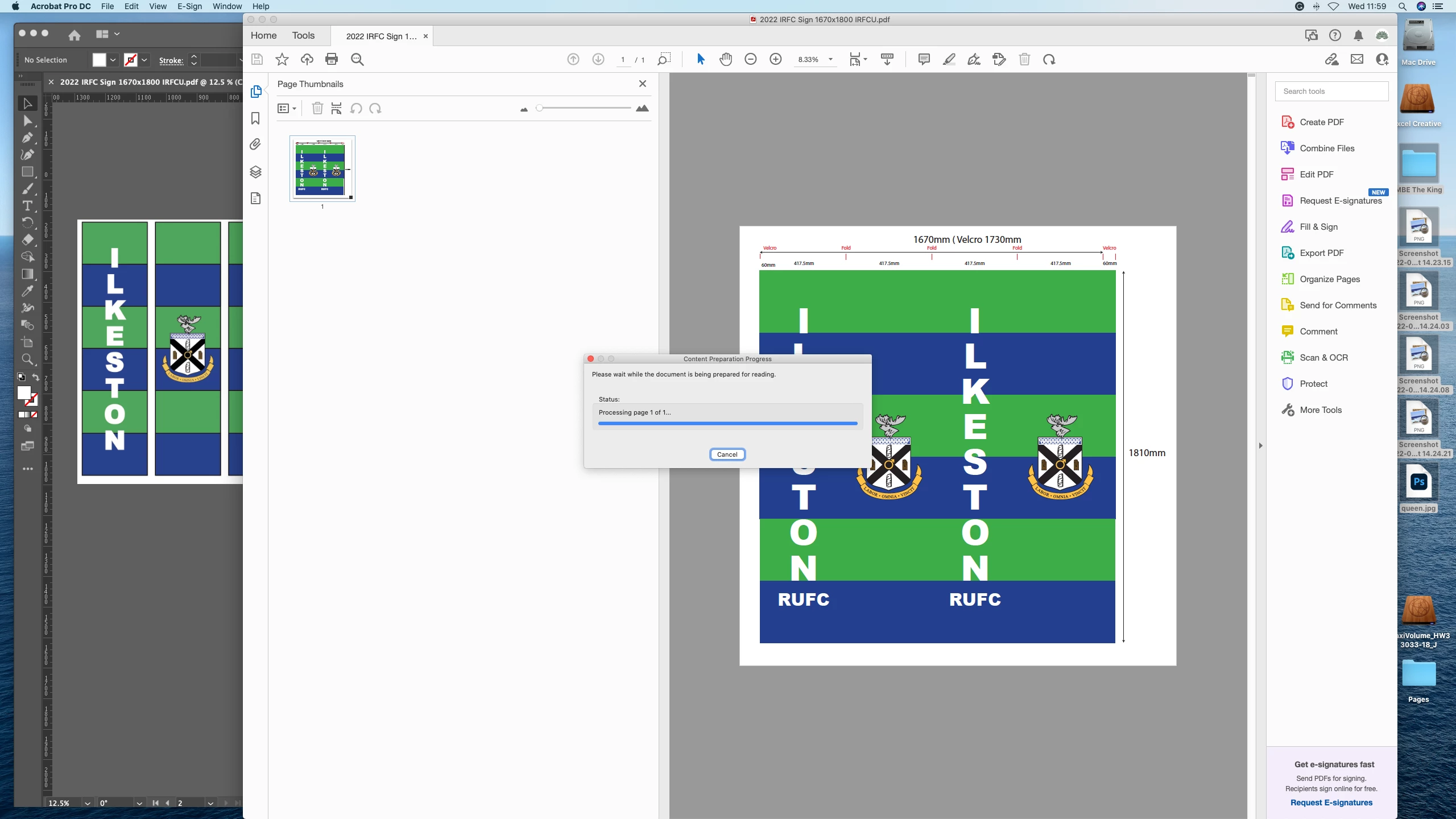Open Illustrator artboard number dropdown
The image size is (1456, 819).
(x=210, y=803)
